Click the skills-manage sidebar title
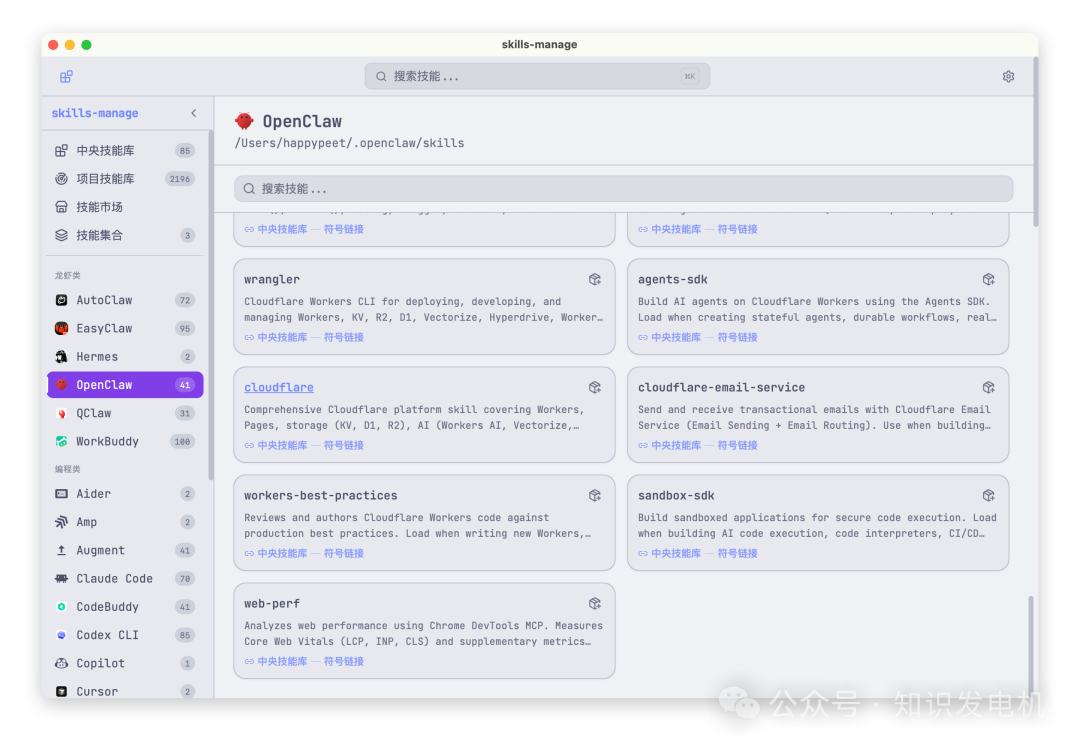The width and height of the screenshot is (1080, 748). point(95,113)
